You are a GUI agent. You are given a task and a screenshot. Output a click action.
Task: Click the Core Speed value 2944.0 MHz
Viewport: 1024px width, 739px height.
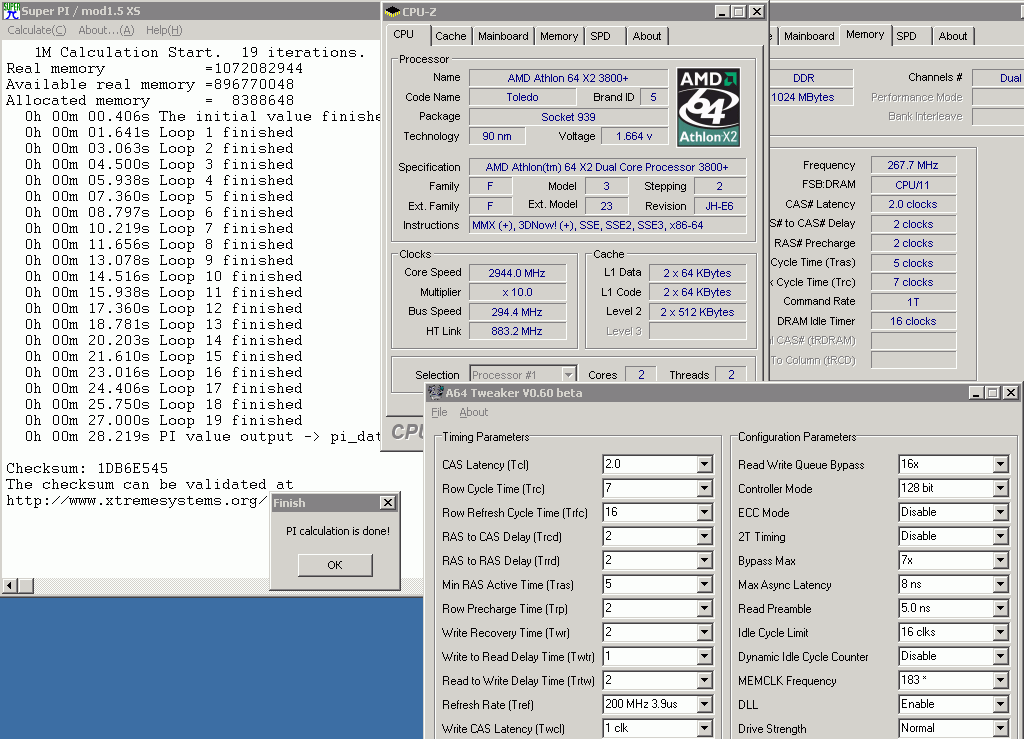517,273
